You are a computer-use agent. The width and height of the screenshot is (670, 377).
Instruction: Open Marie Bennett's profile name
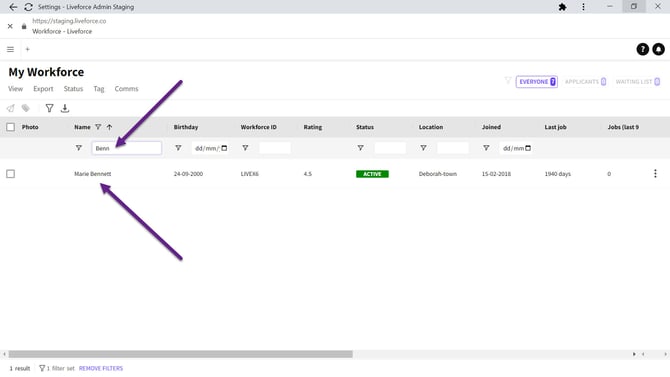(93, 174)
